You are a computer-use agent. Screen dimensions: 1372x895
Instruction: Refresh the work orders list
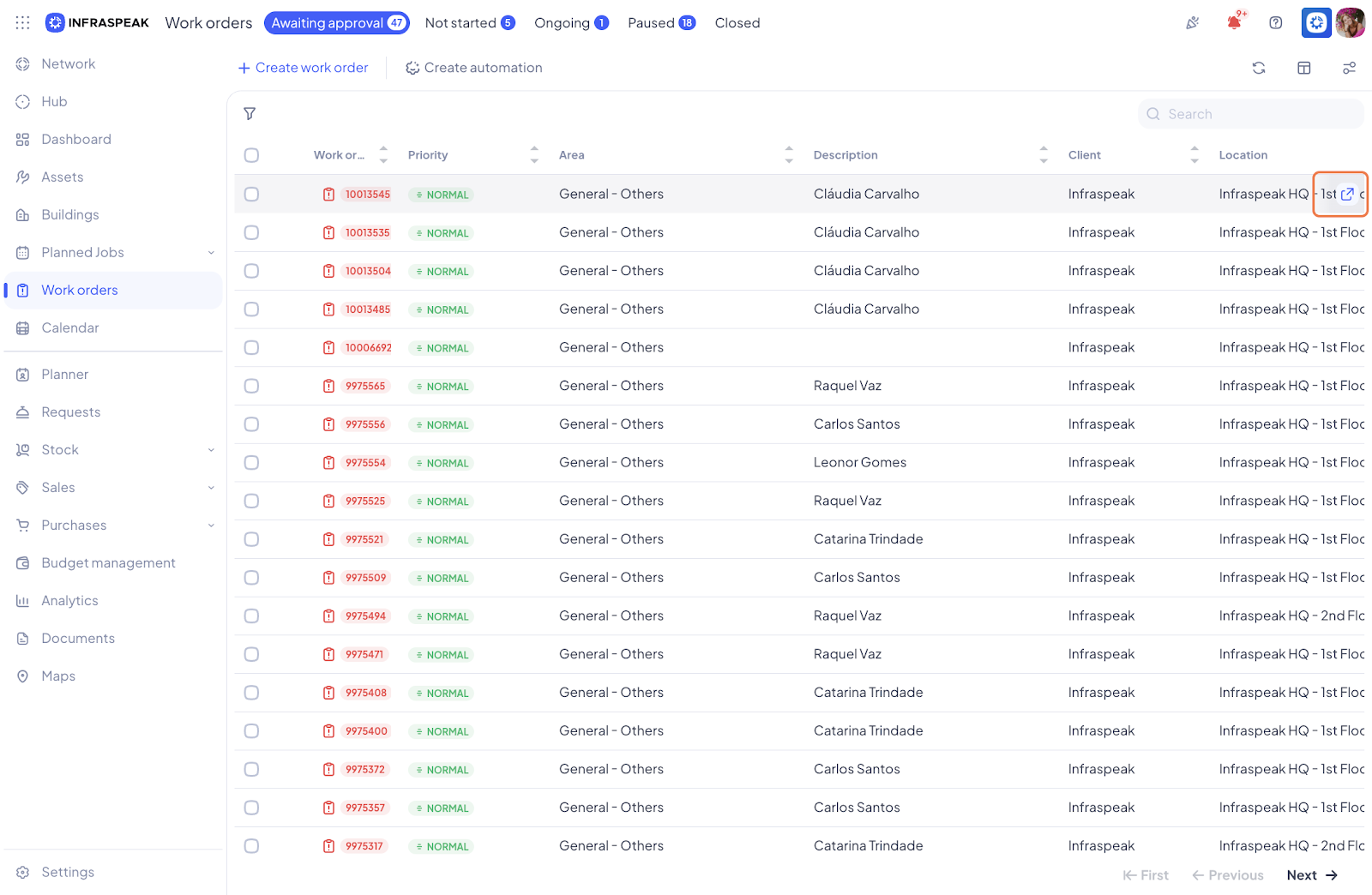pyautogui.click(x=1259, y=68)
